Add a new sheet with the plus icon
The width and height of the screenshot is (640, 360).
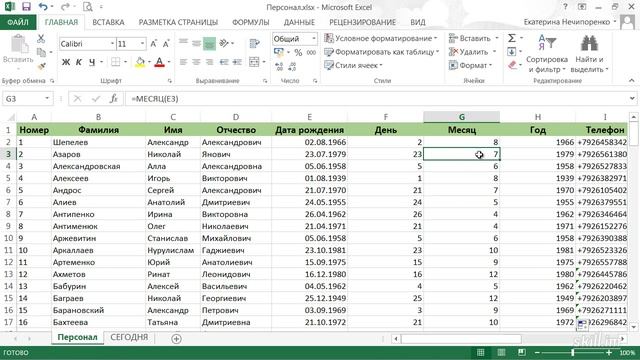click(x=176, y=338)
